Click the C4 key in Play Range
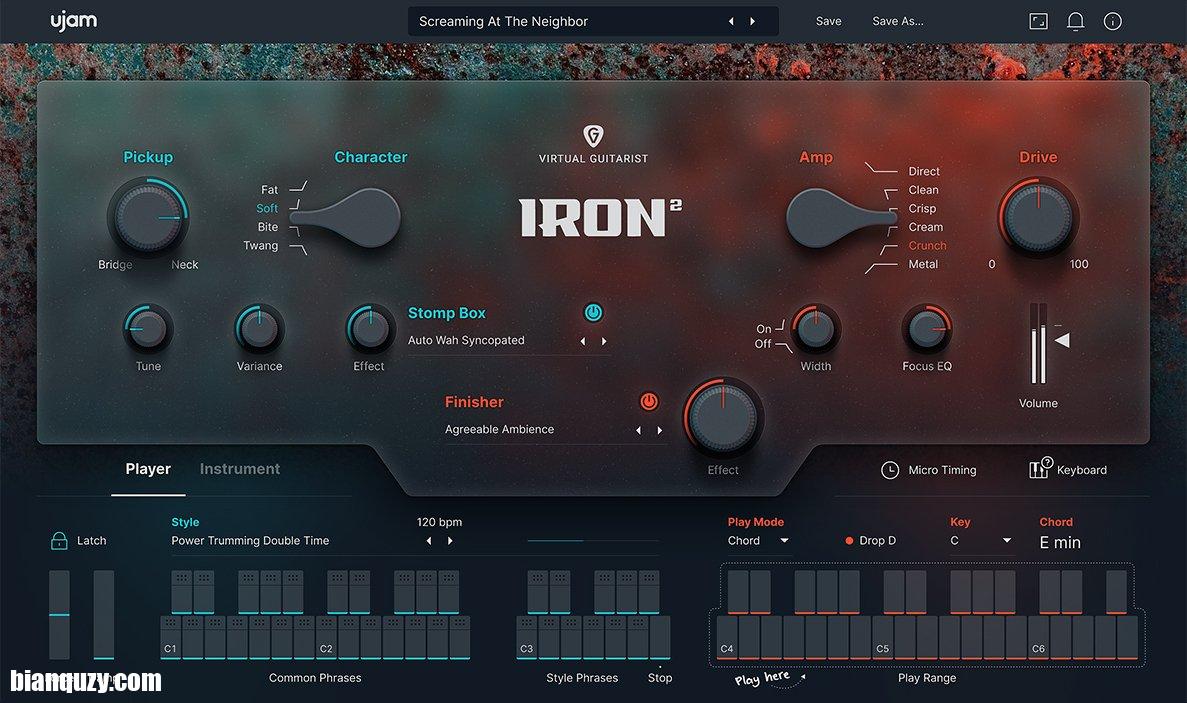1187x703 pixels. (x=727, y=637)
